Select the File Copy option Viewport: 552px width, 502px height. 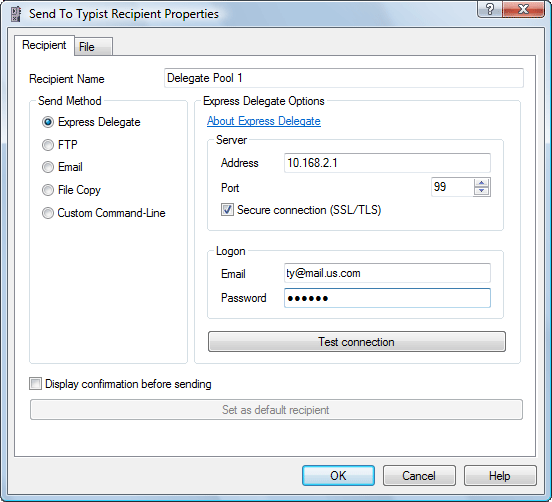point(48,190)
